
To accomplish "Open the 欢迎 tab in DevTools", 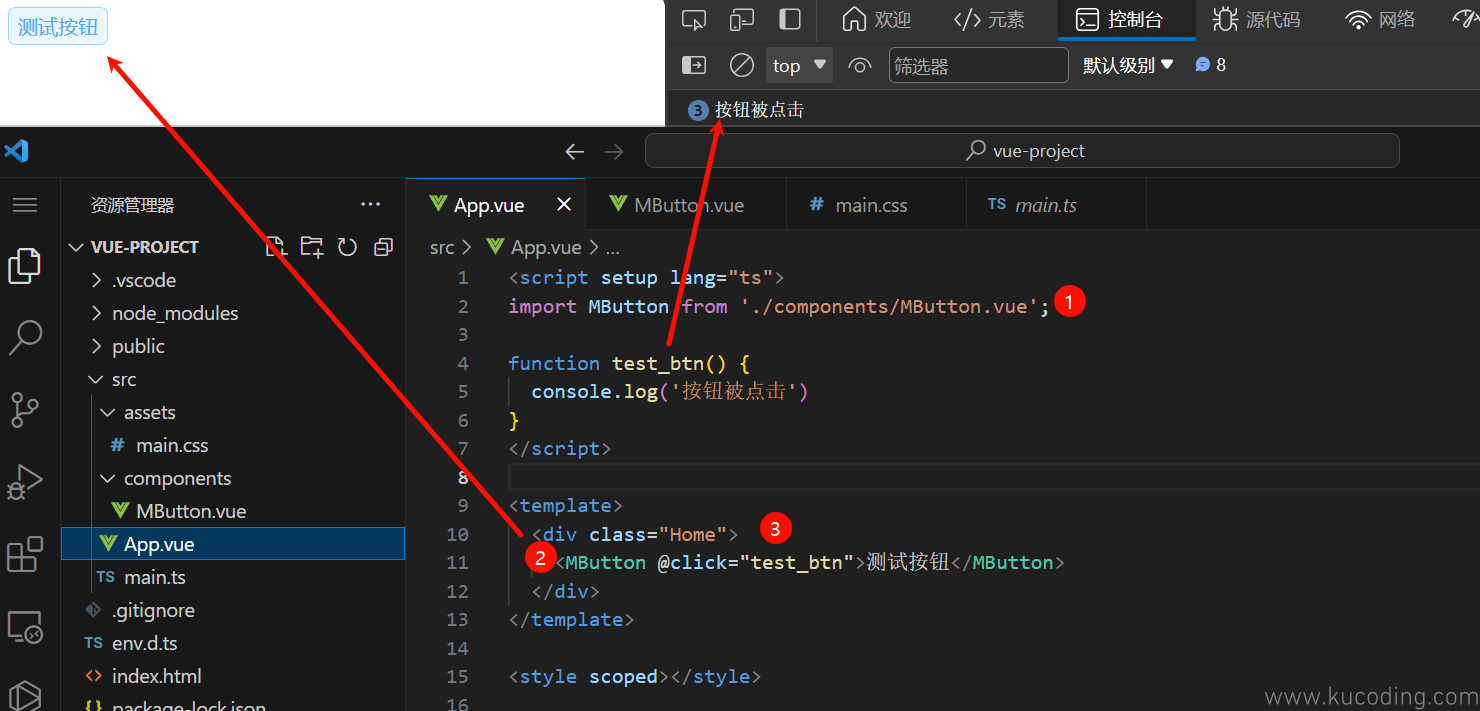I will (x=876, y=19).
